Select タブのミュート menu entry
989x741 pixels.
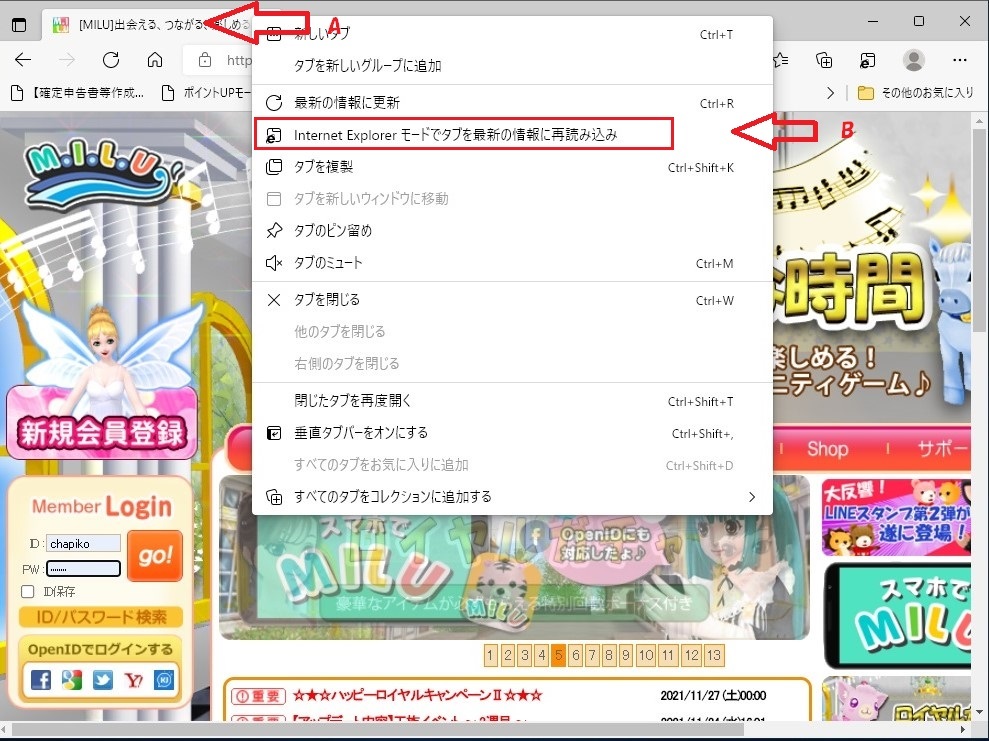point(512,263)
